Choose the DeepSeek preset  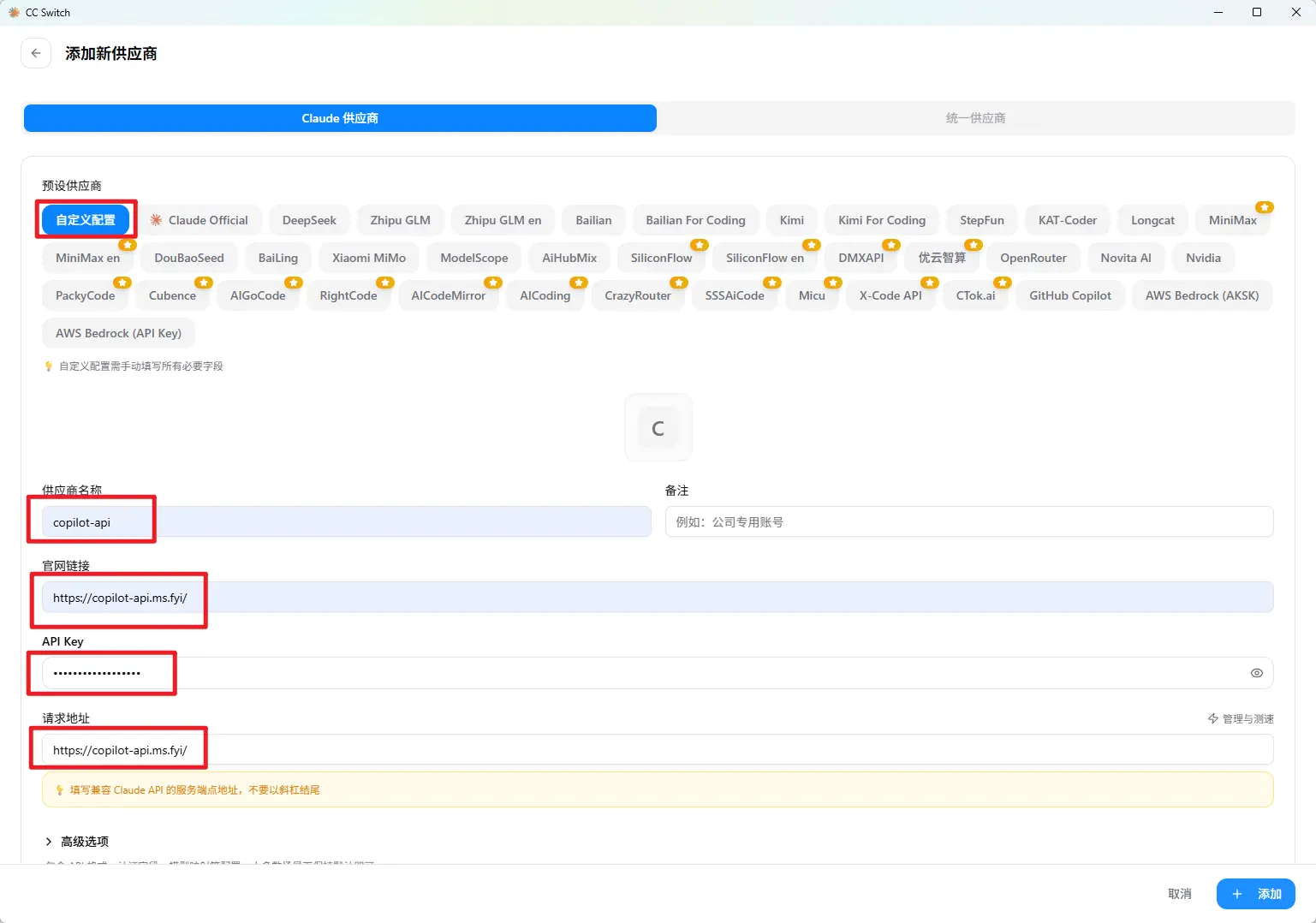pos(309,220)
